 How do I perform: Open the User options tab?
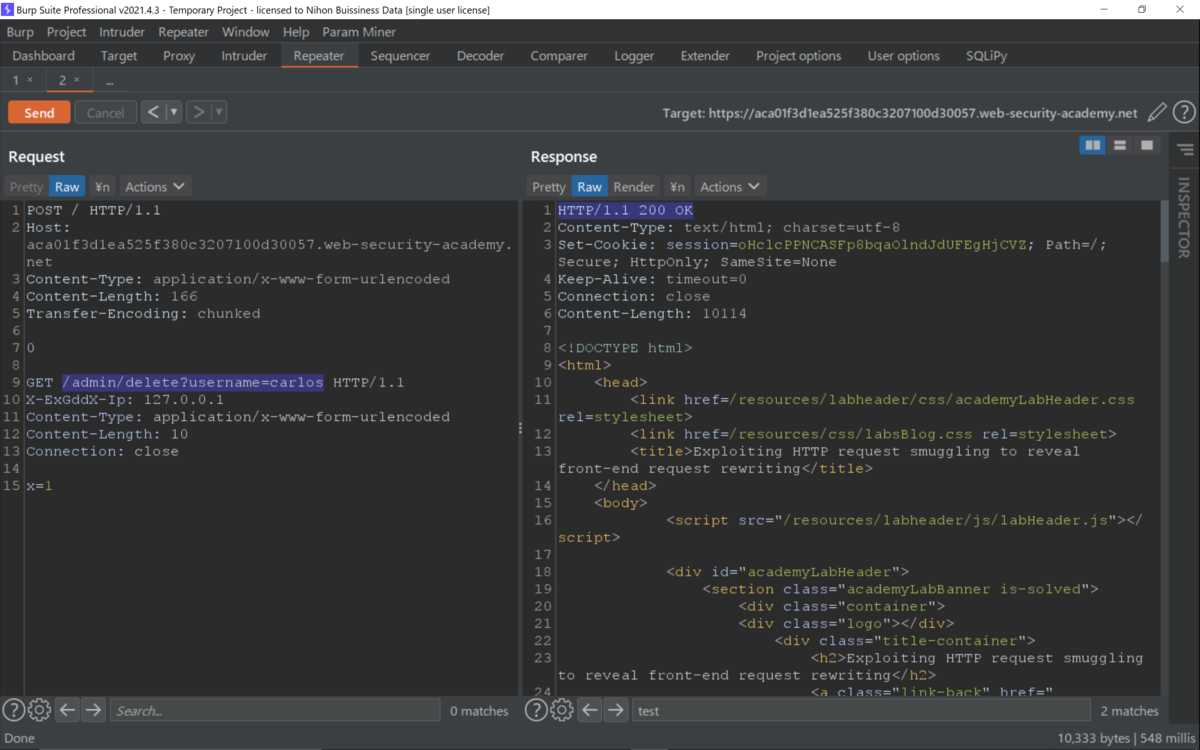tap(903, 56)
